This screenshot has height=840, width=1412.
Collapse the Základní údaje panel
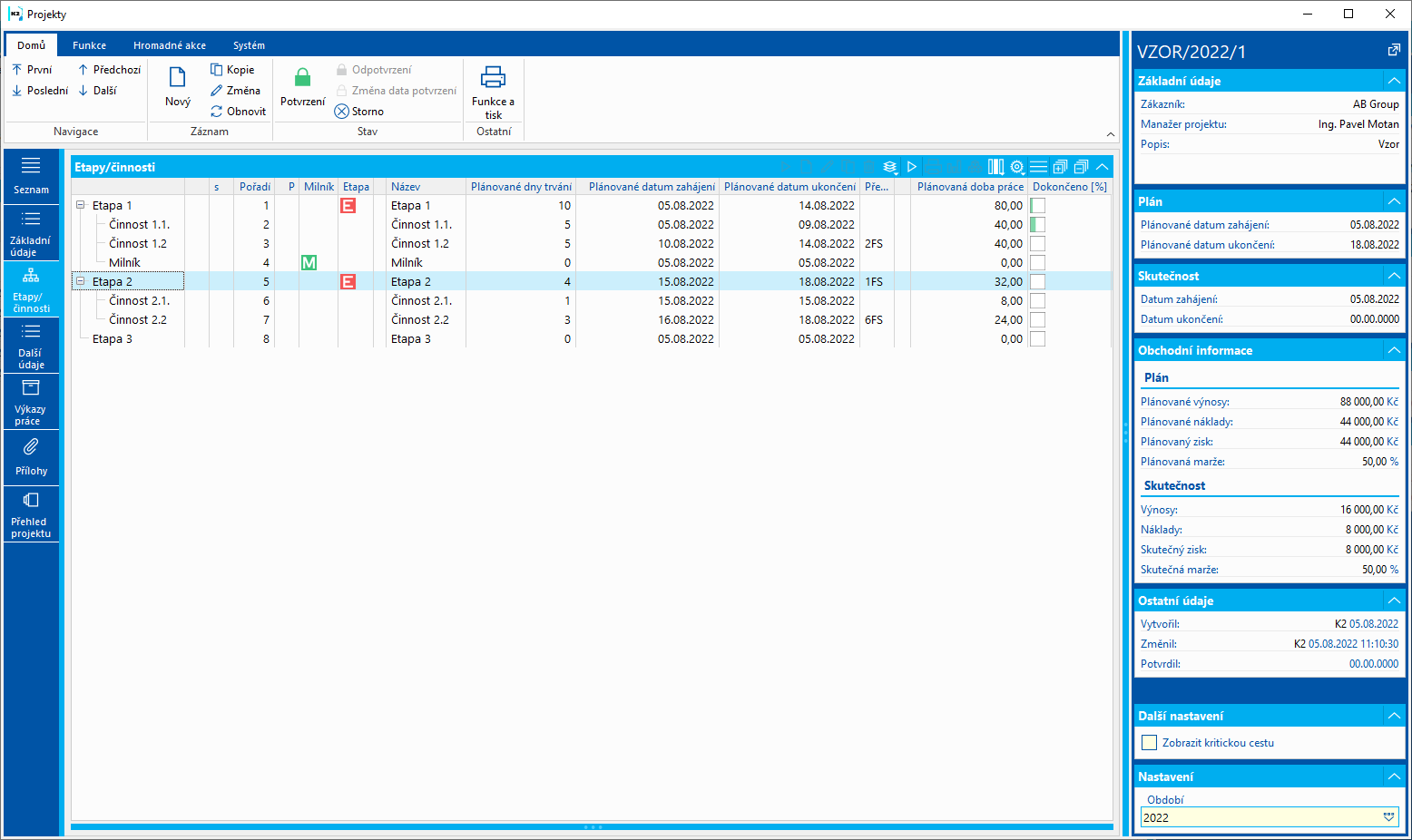[x=1394, y=81]
